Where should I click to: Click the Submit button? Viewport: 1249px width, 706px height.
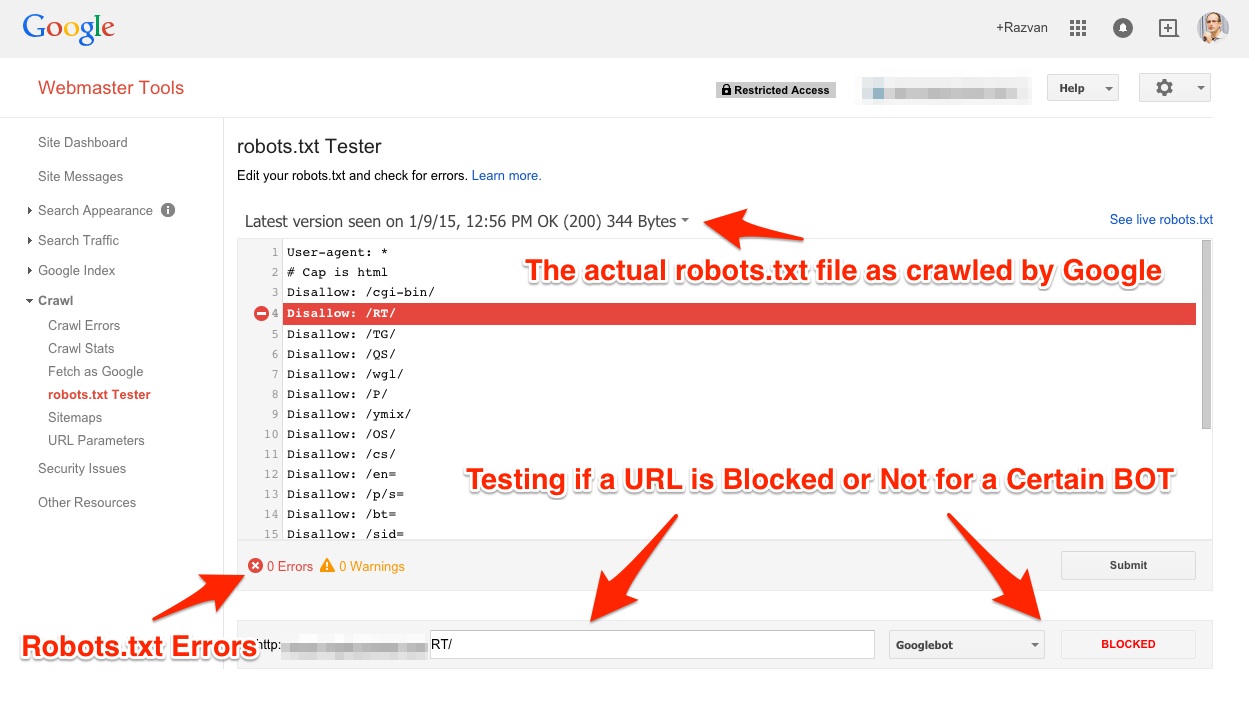[x=1127, y=565]
